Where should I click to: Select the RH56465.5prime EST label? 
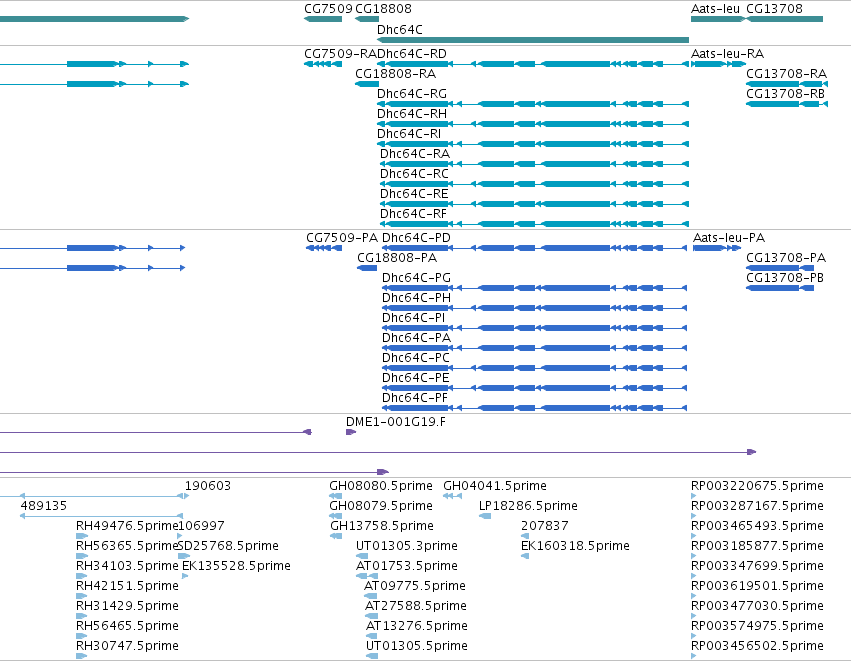(127, 626)
